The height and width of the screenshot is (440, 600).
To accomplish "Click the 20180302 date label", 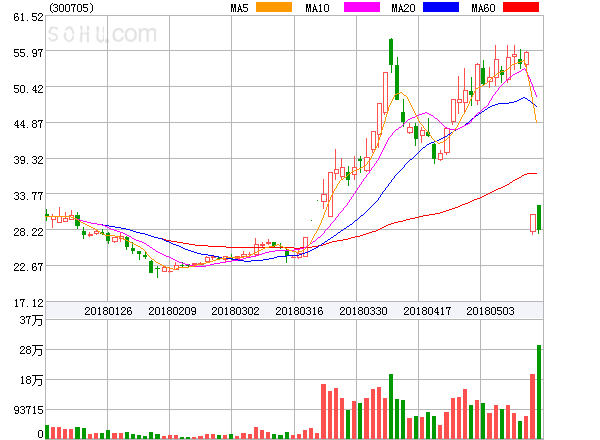I will (235, 311).
